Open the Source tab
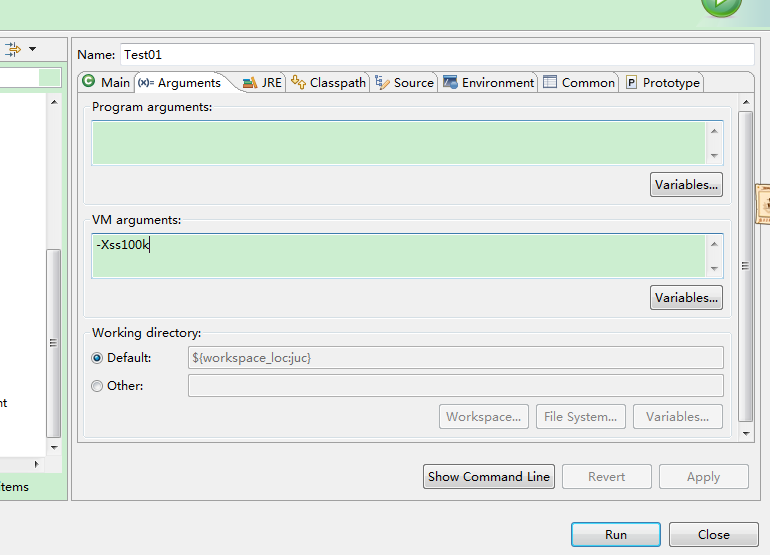Image resolution: width=770 pixels, height=555 pixels. (x=404, y=83)
